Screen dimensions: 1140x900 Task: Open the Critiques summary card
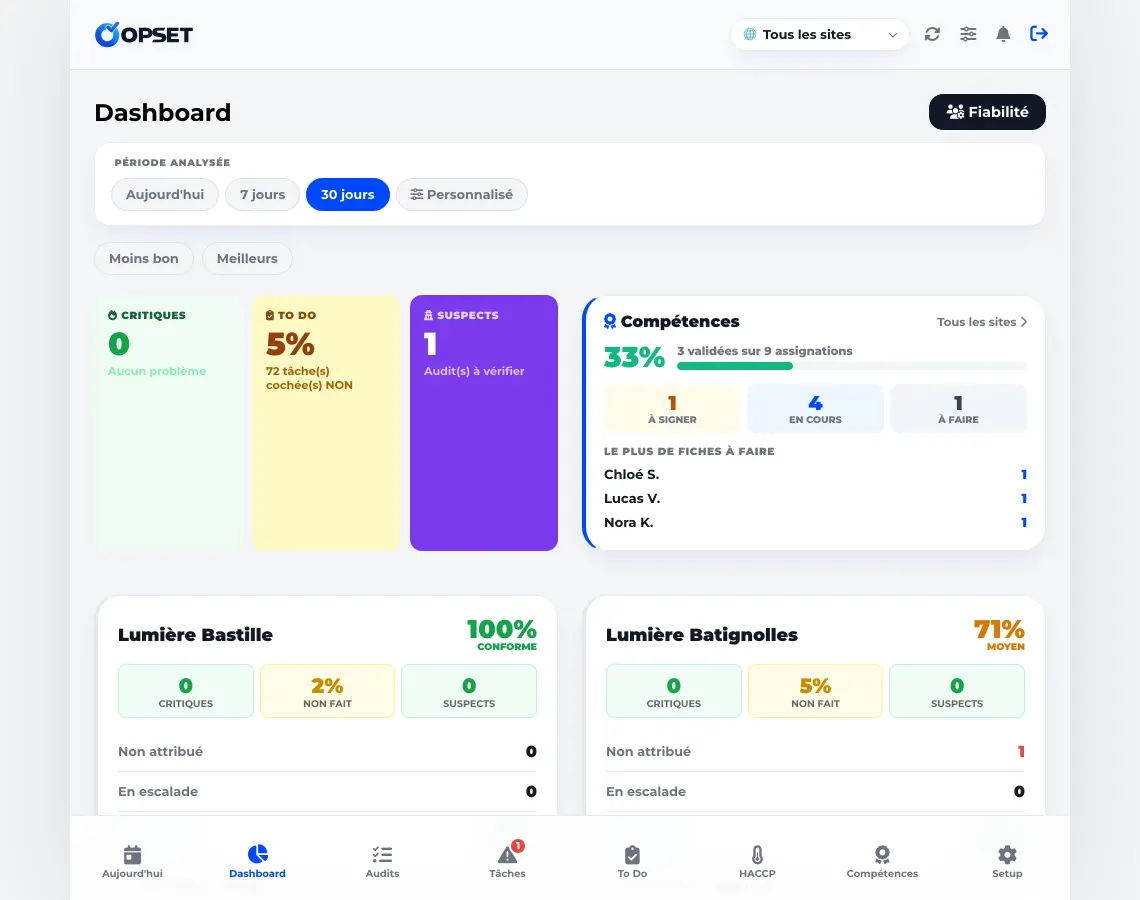click(169, 422)
